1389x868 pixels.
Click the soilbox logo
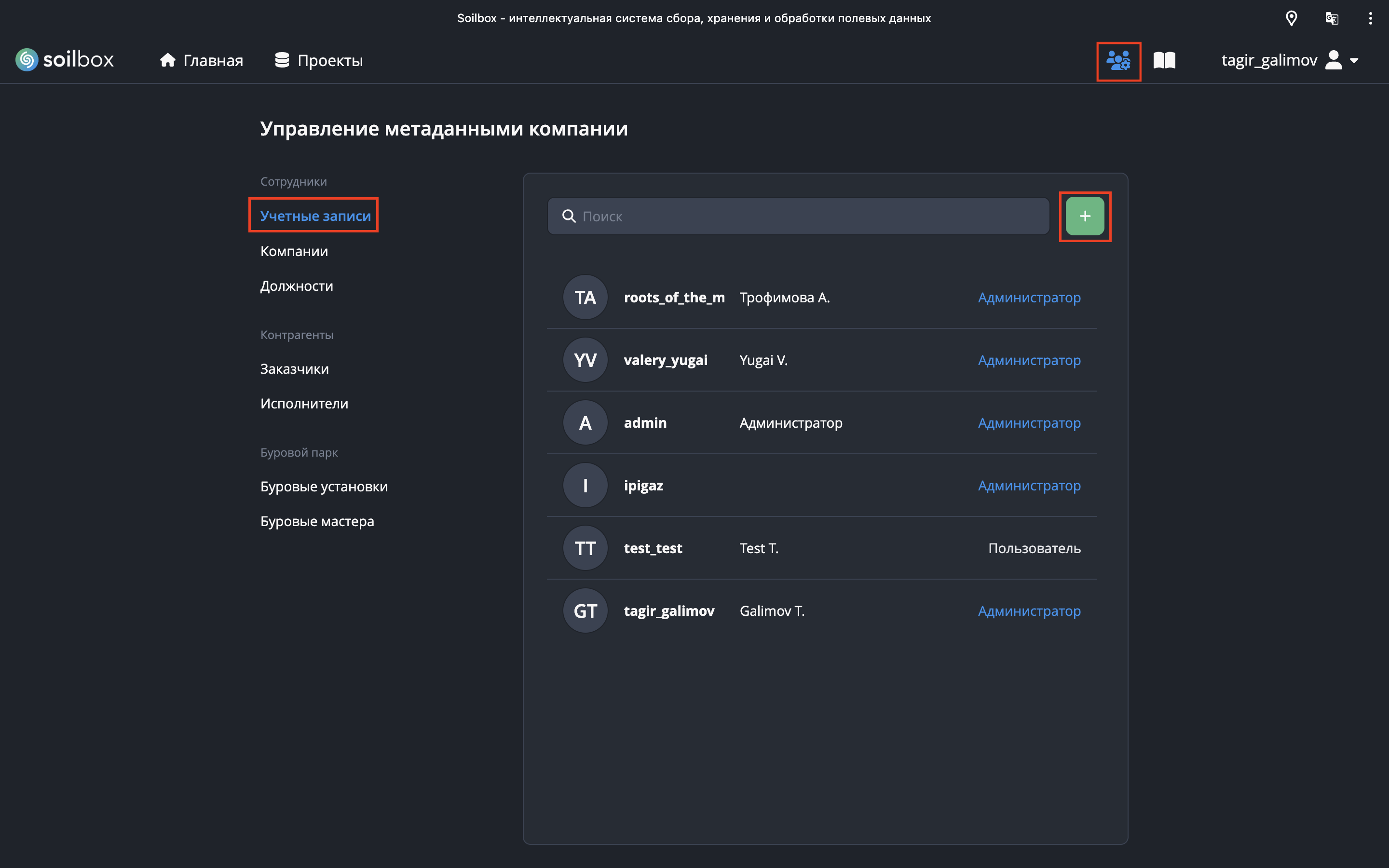tap(64, 60)
